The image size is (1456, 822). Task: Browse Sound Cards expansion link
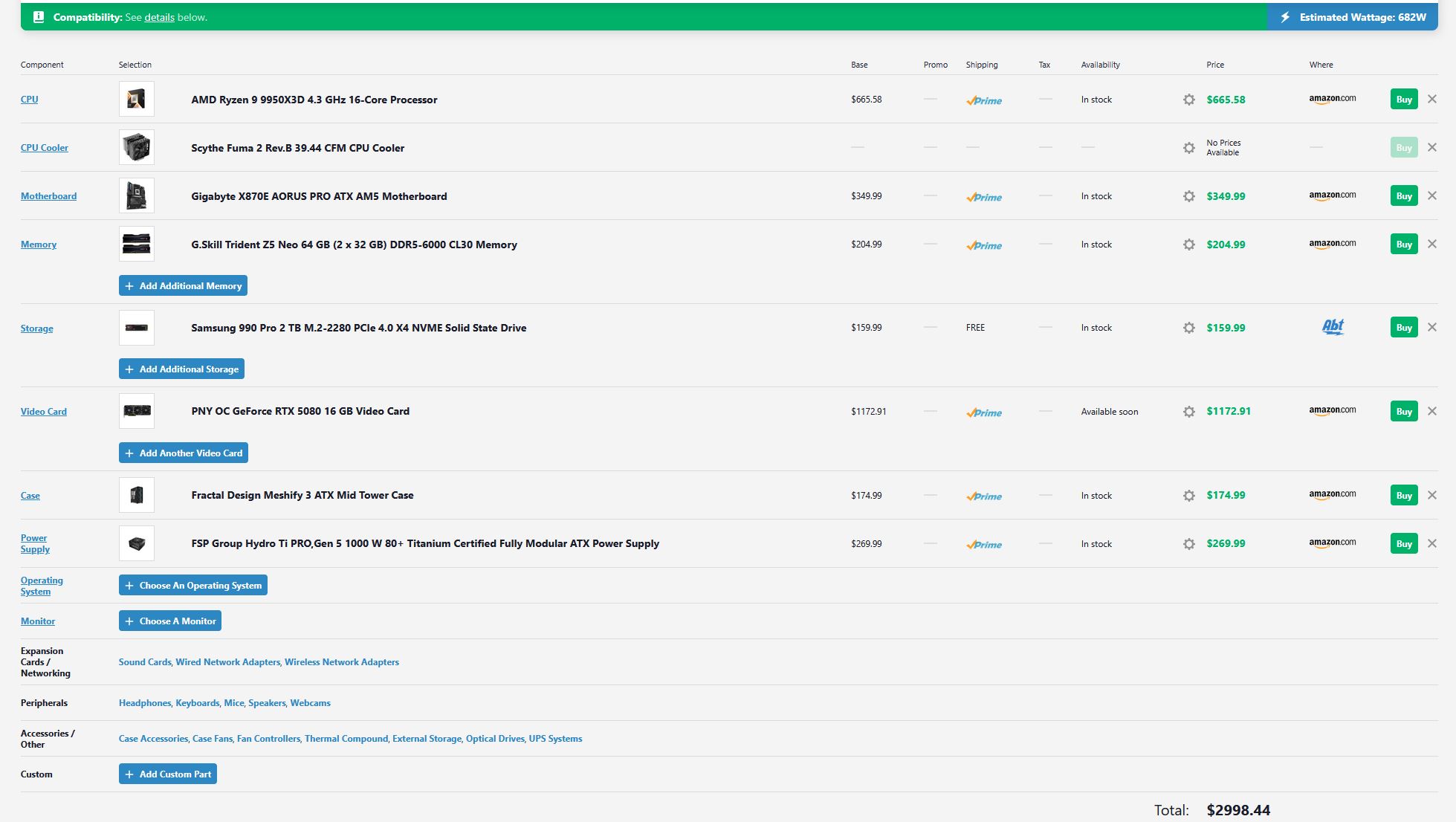coord(145,661)
